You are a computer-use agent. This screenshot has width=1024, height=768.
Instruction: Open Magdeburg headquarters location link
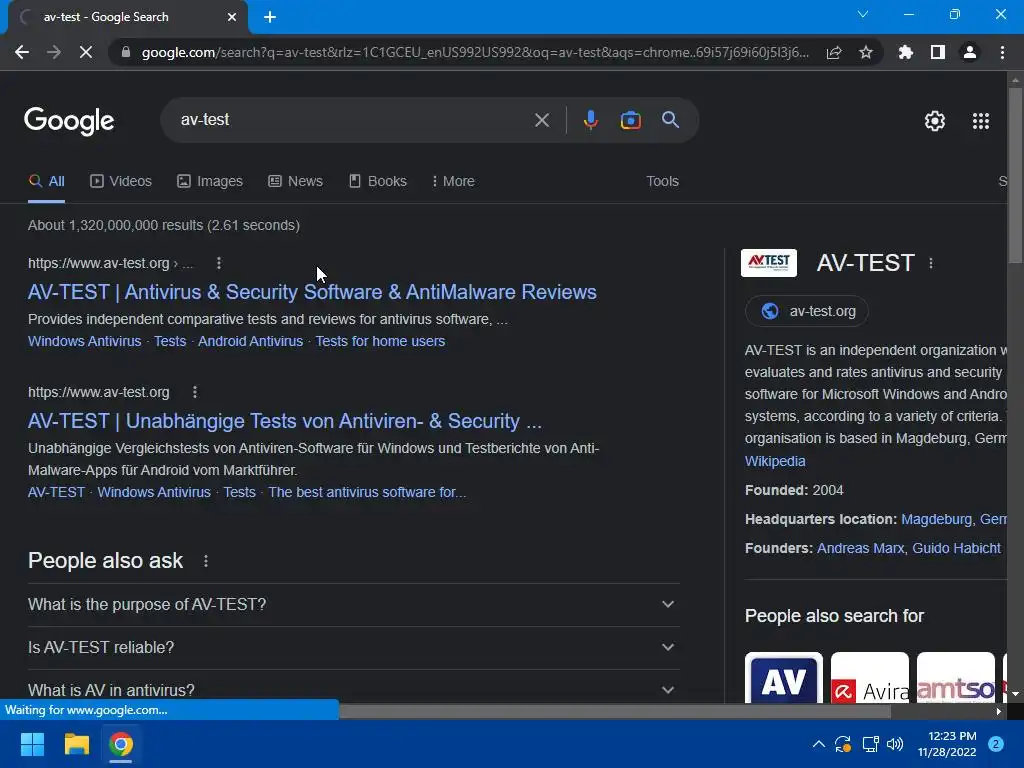click(953, 519)
